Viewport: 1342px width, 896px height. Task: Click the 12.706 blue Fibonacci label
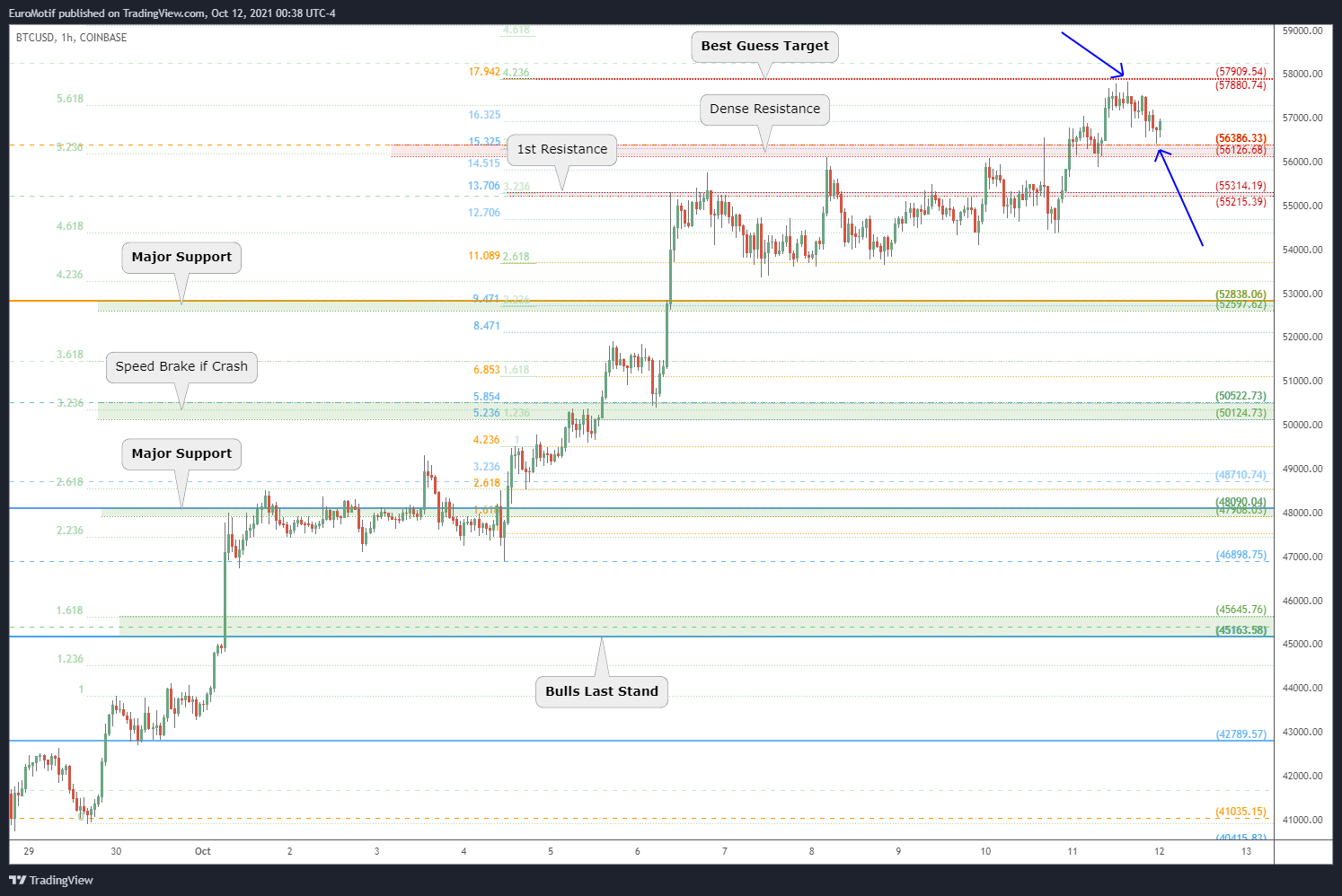(x=484, y=213)
